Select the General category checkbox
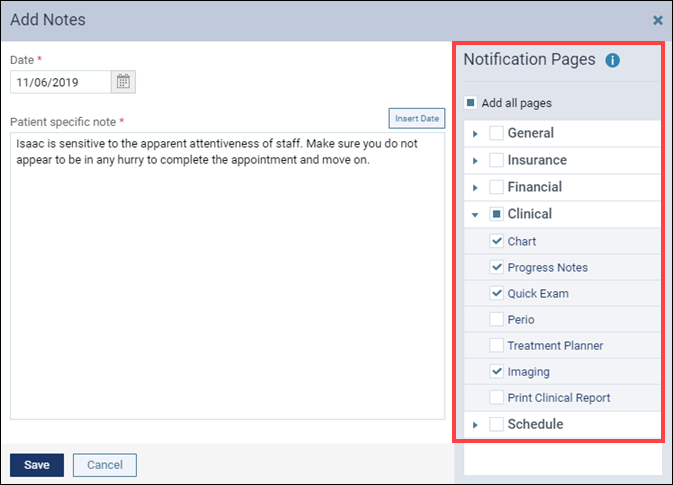The image size is (673, 485). pyautogui.click(x=497, y=133)
